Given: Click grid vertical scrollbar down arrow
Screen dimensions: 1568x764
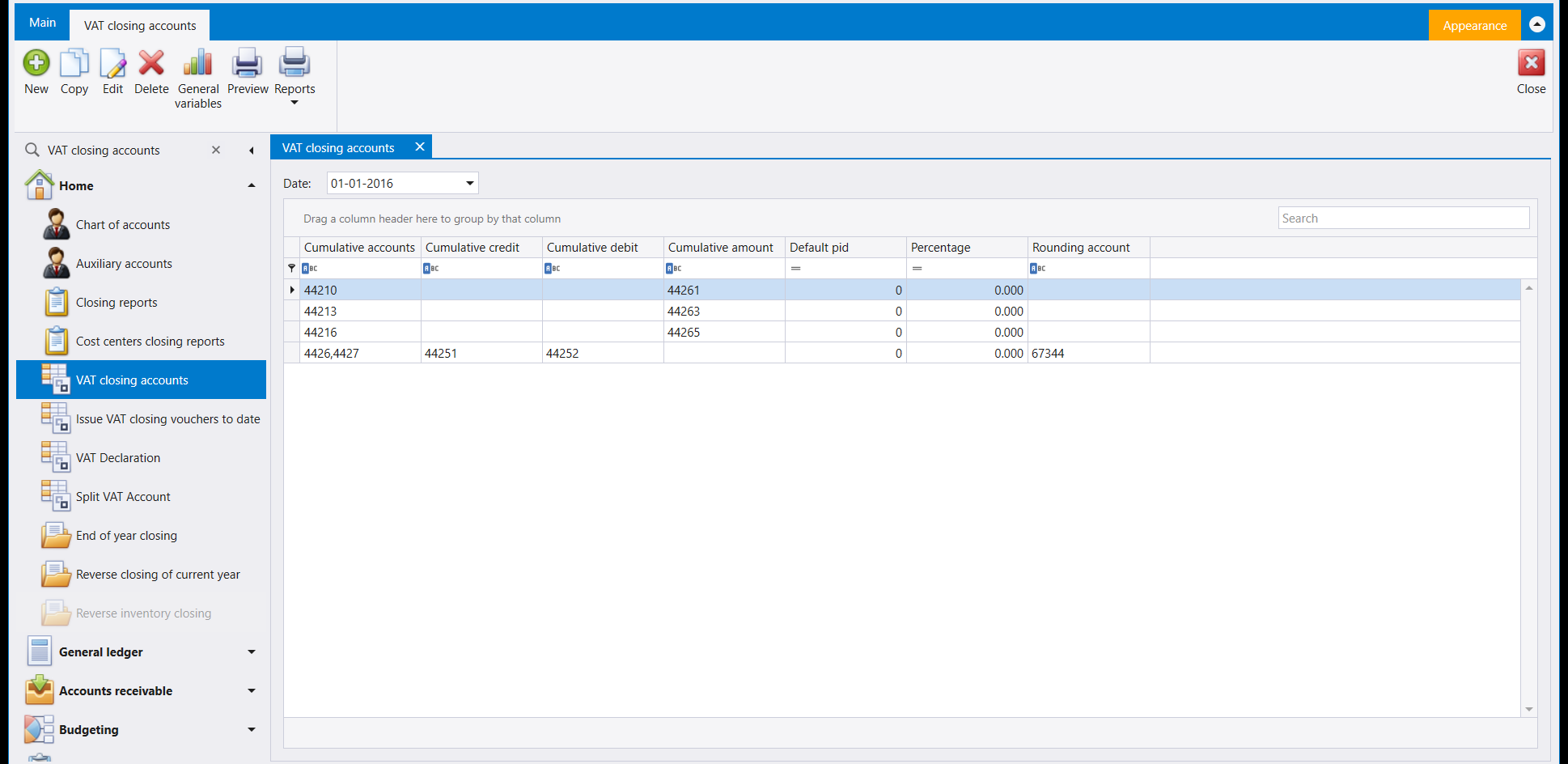Looking at the screenshot, I should pos(1528,709).
